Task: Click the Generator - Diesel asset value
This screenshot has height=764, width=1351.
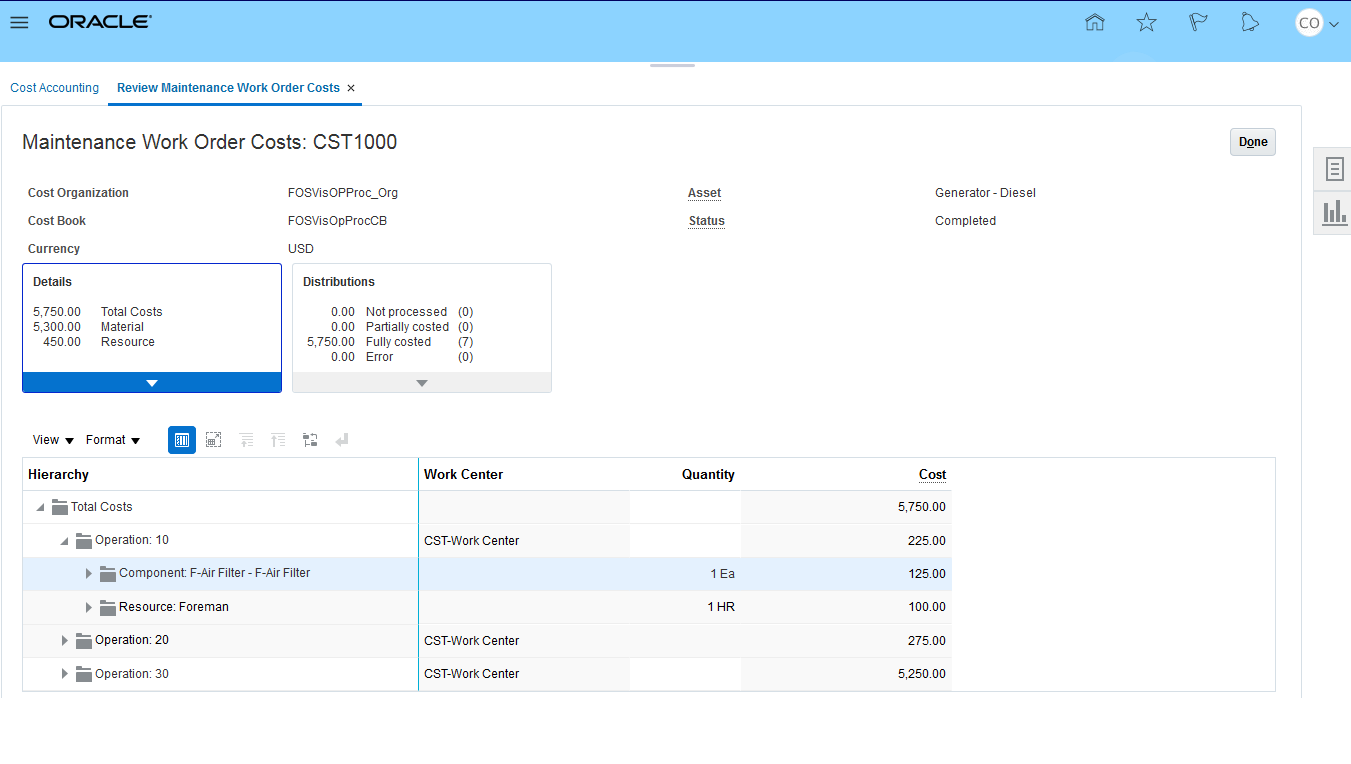Action: coord(985,193)
